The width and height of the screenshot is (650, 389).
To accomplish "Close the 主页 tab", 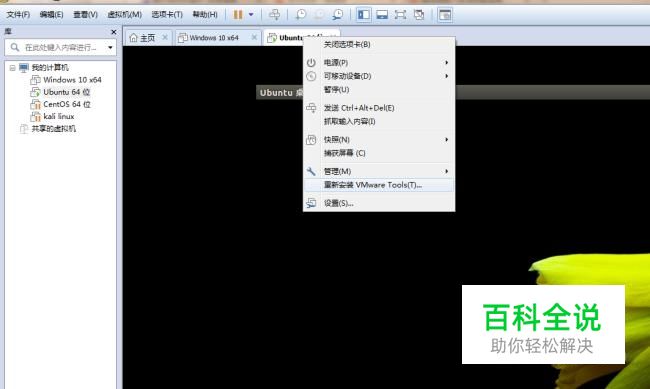I will click(165, 37).
